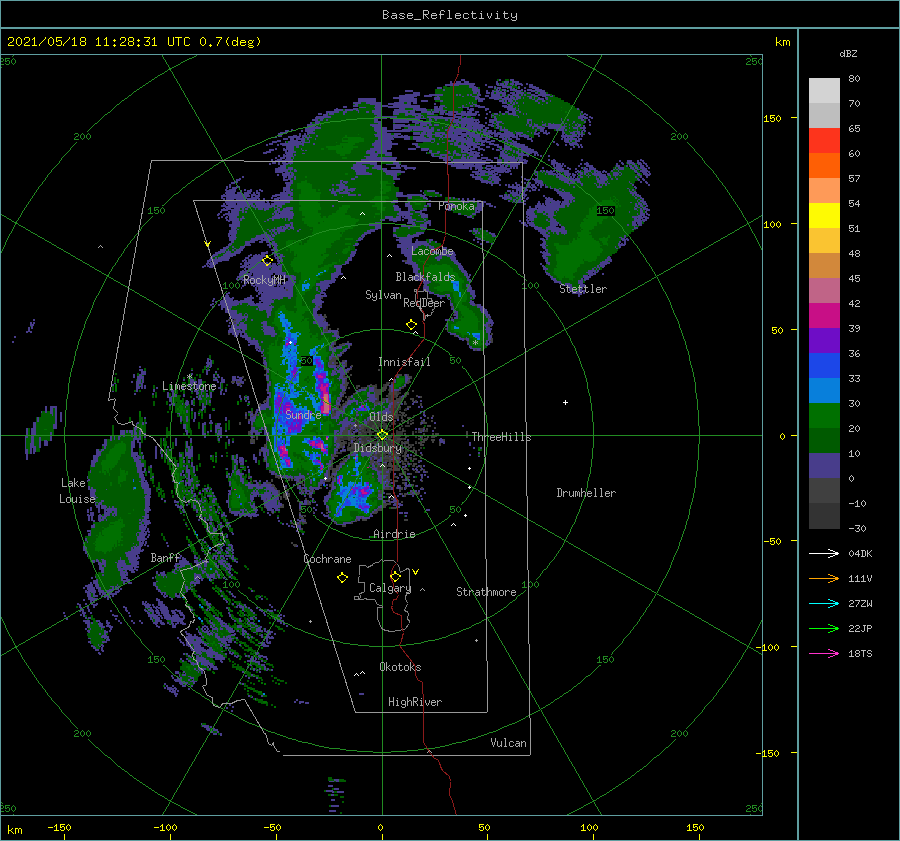Click the white 04DK arrow in legend
Image resolution: width=900 pixels, height=841 pixels.
tap(824, 553)
